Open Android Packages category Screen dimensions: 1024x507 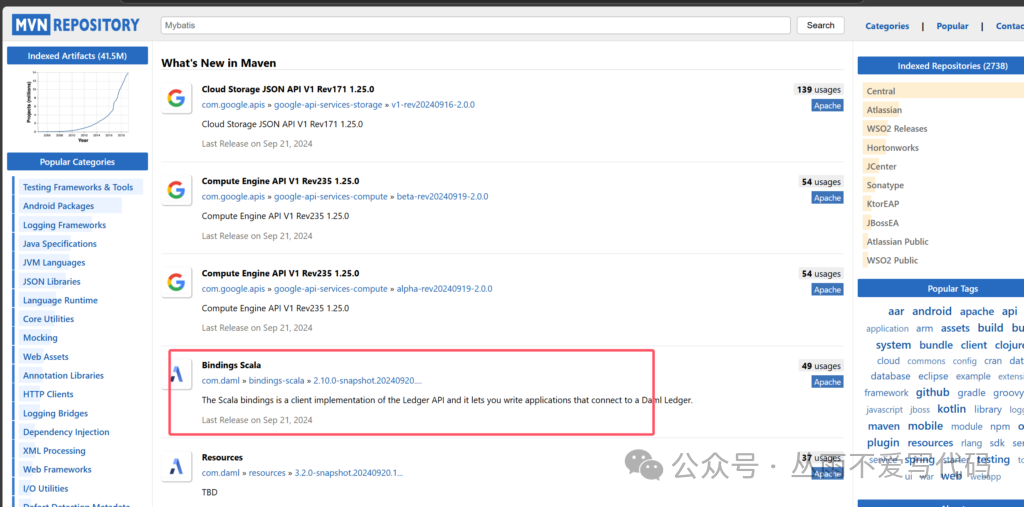tap(58, 206)
